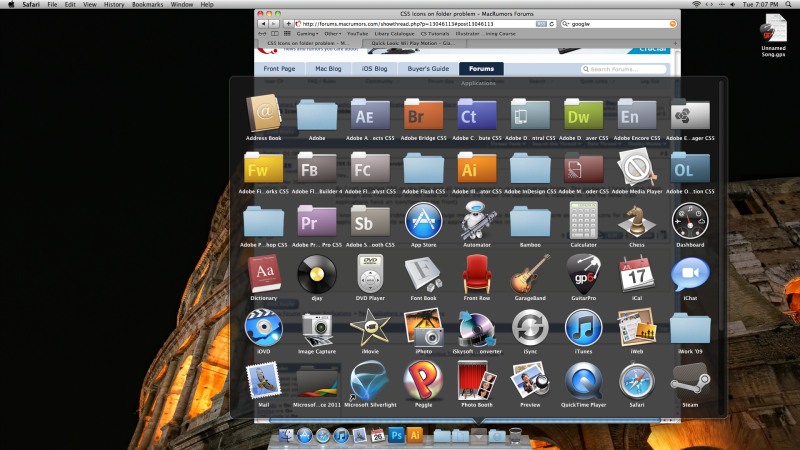800x450 pixels.
Task: Launch Peggle
Action: click(x=423, y=381)
